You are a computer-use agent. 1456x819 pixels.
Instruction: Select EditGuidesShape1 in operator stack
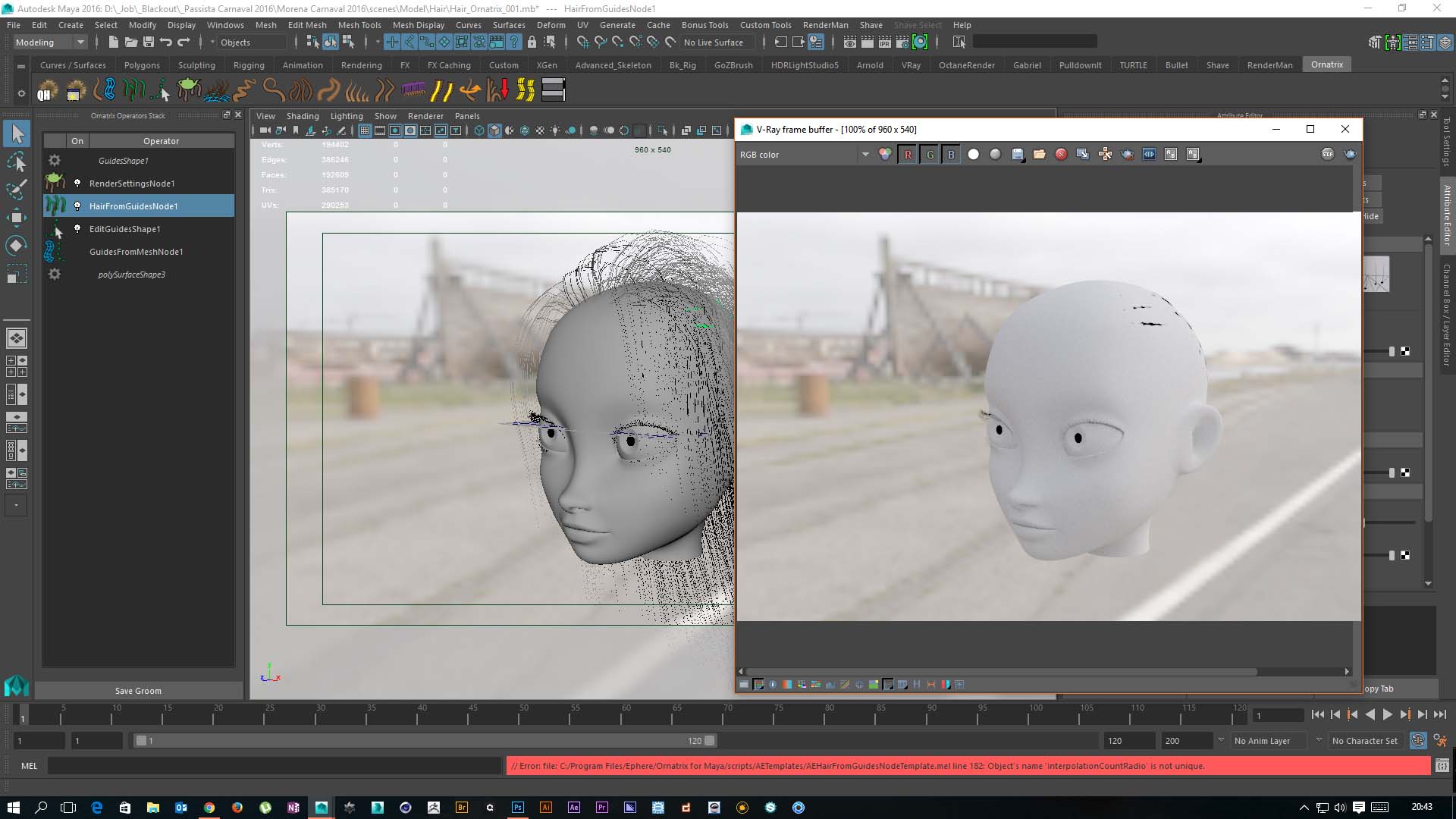[124, 229]
